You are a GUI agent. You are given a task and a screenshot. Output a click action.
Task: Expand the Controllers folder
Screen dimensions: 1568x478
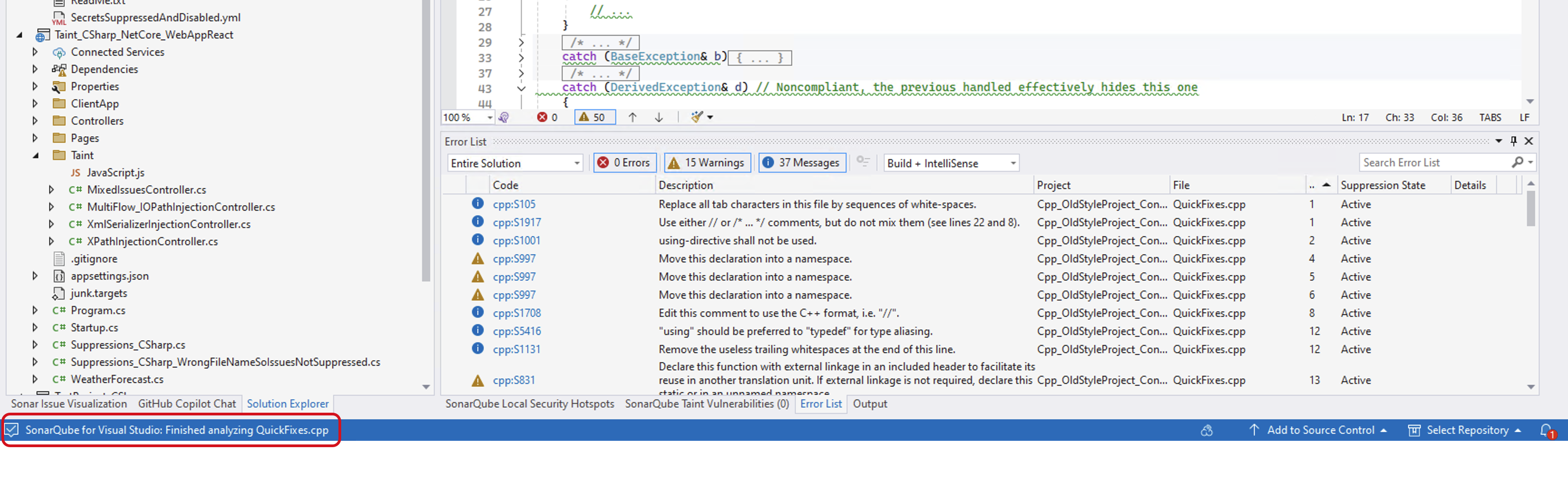[34, 121]
